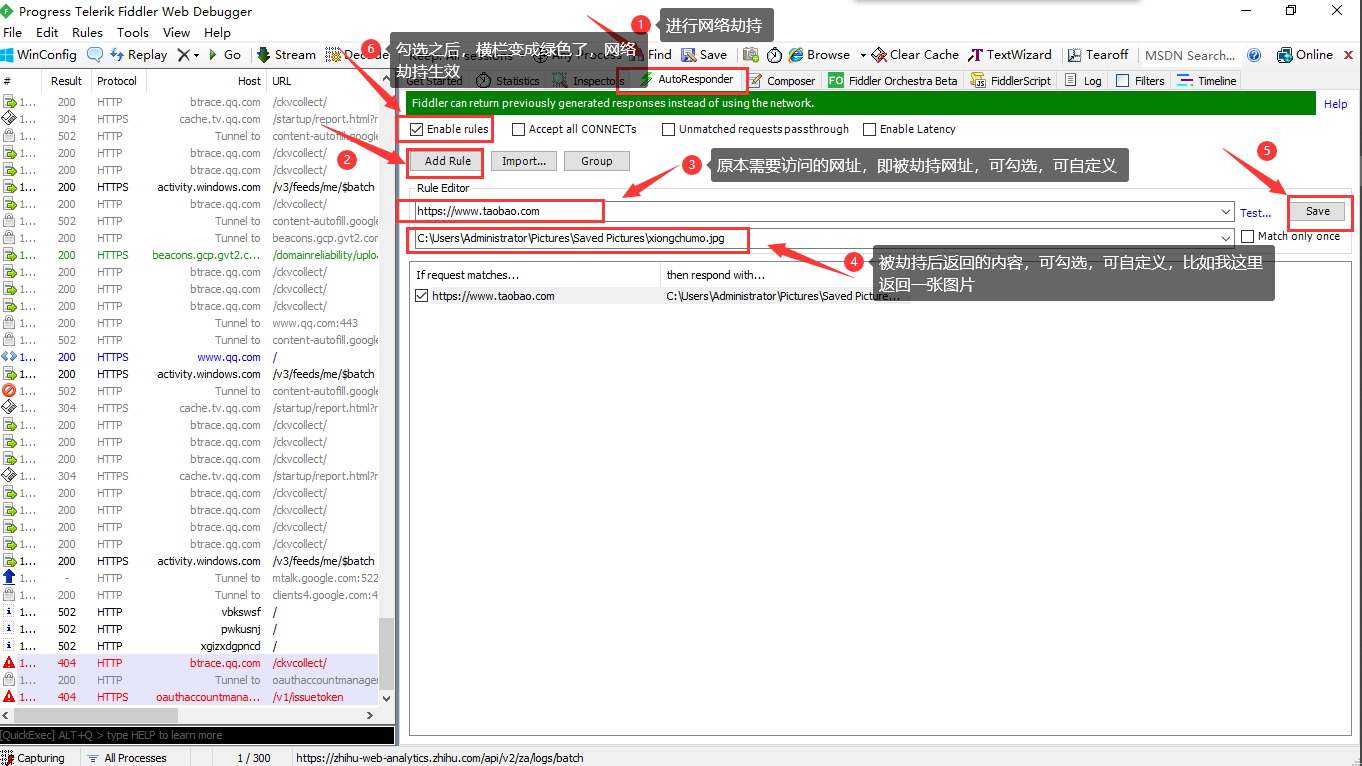Click the QuickExec command box
1362x766 pixels.
pyautogui.click(x=197, y=735)
